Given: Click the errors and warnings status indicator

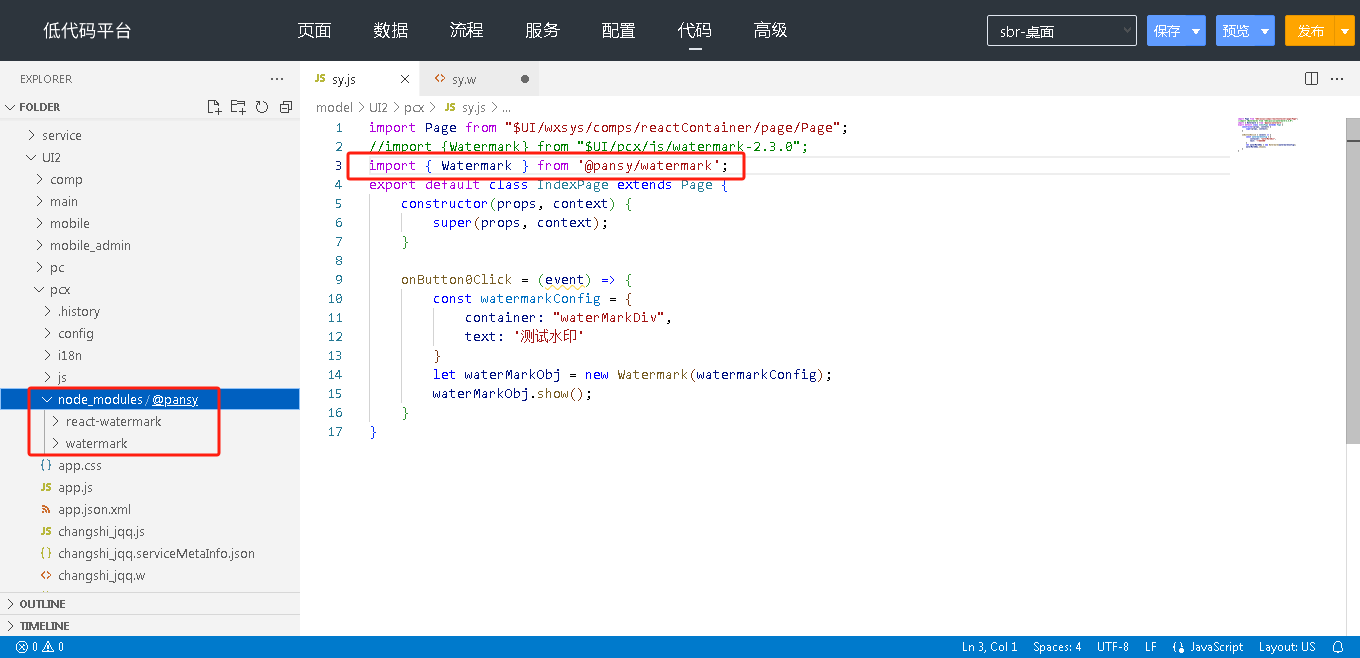Looking at the screenshot, I should click(x=40, y=647).
